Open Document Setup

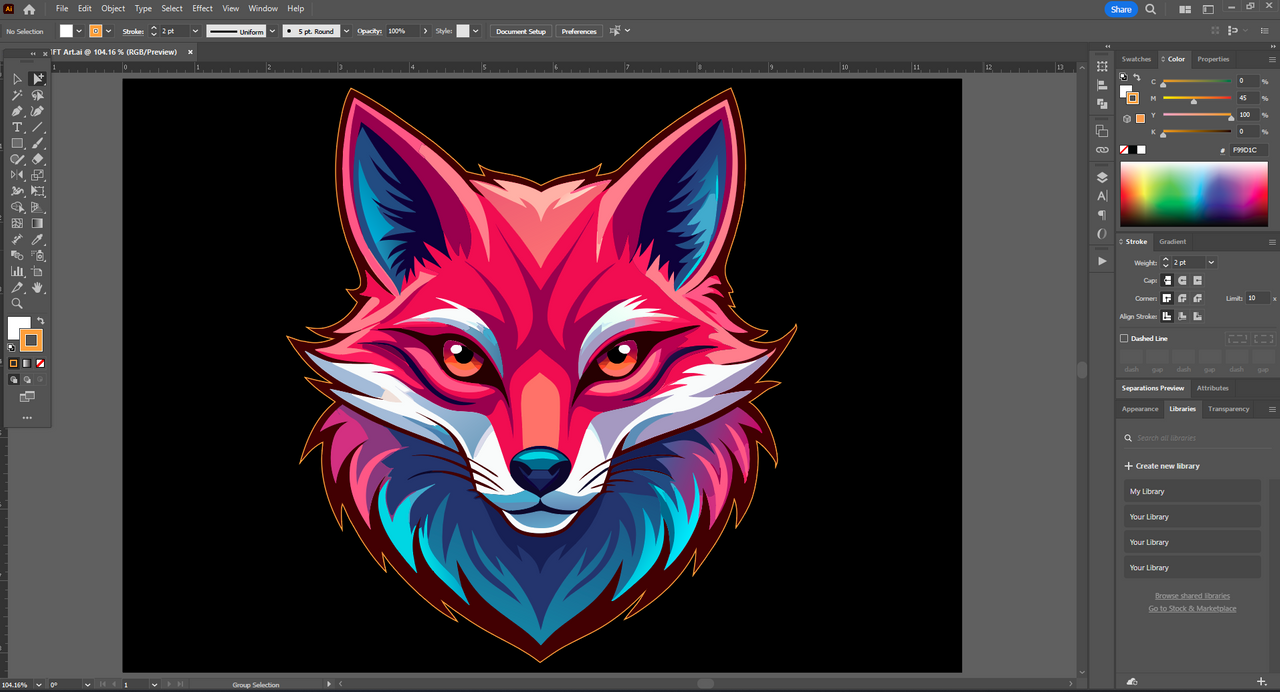pyautogui.click(x=521, y=31)
